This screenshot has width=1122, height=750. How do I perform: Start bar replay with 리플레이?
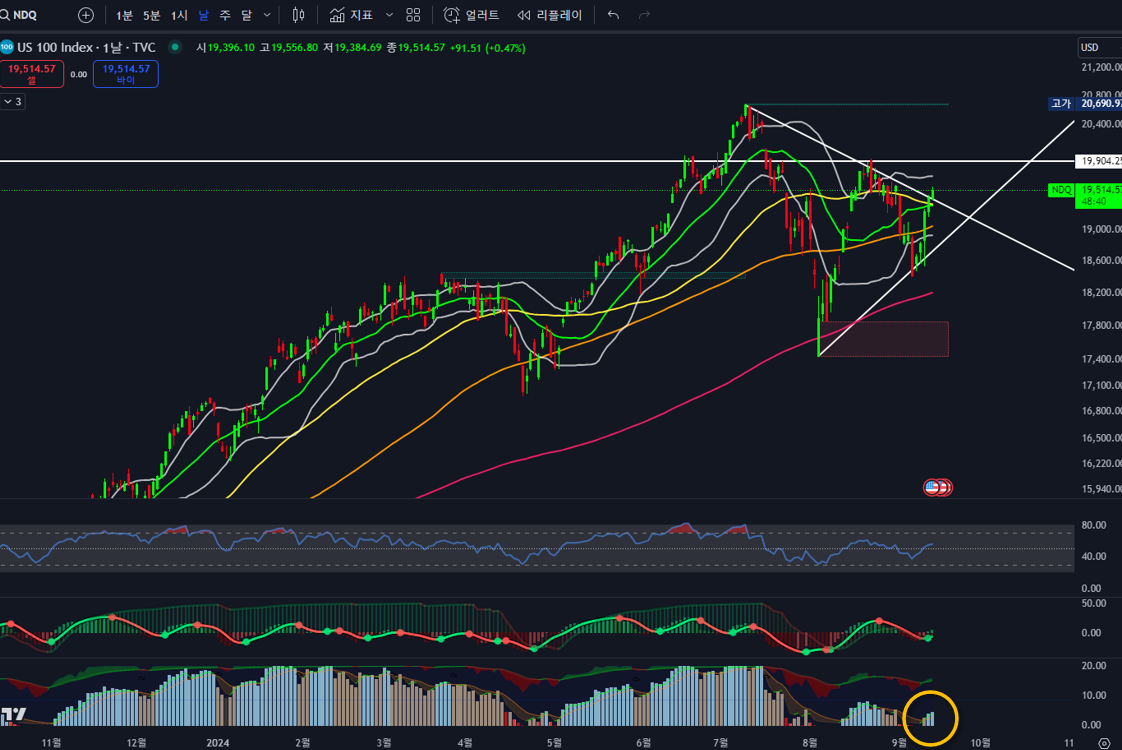tap(550, 15)
